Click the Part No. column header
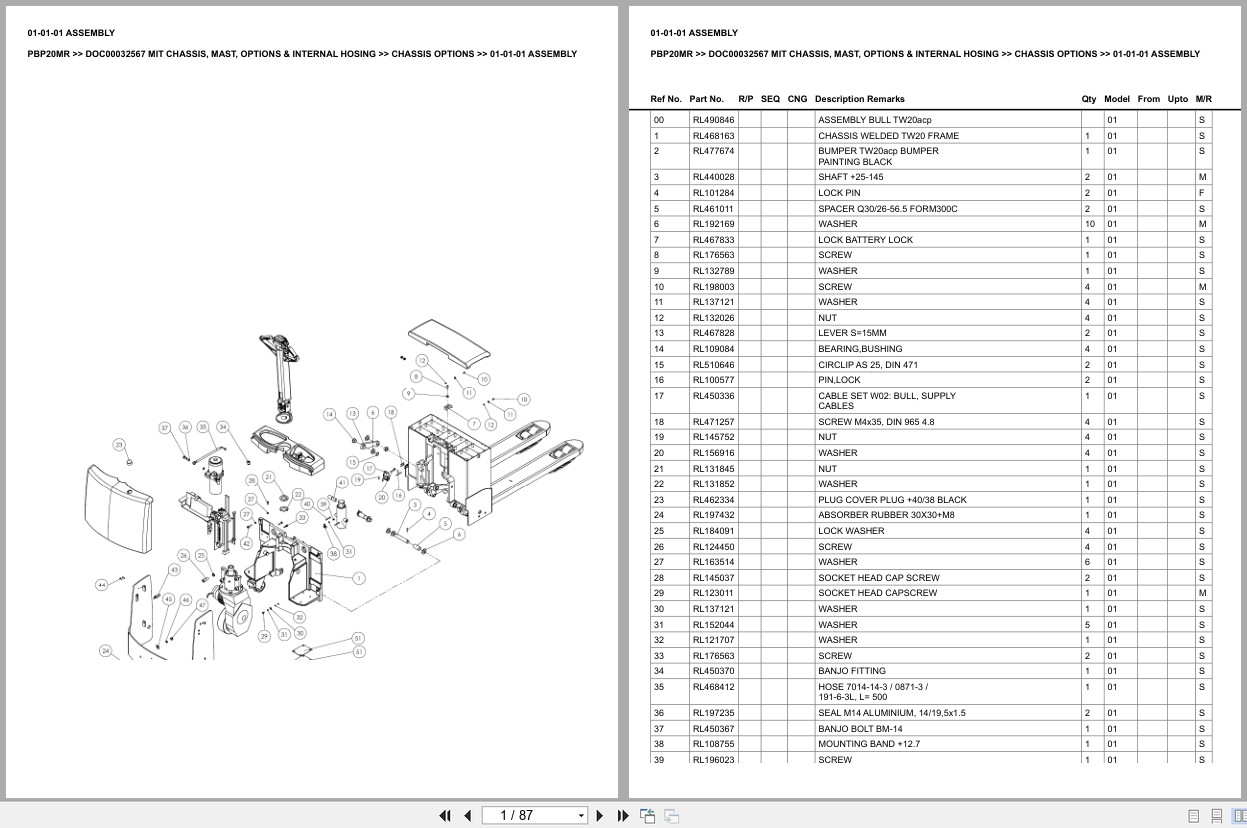 (x=706, y=99)
